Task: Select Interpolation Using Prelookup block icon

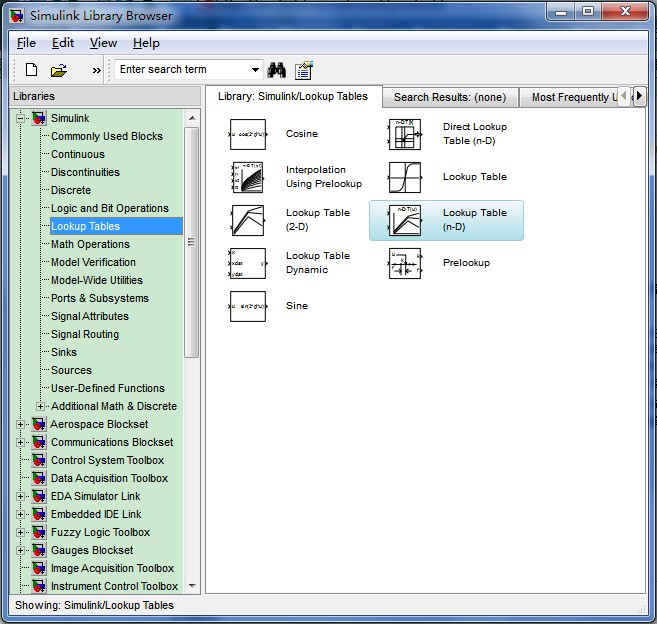Action: tap(248, 177)
